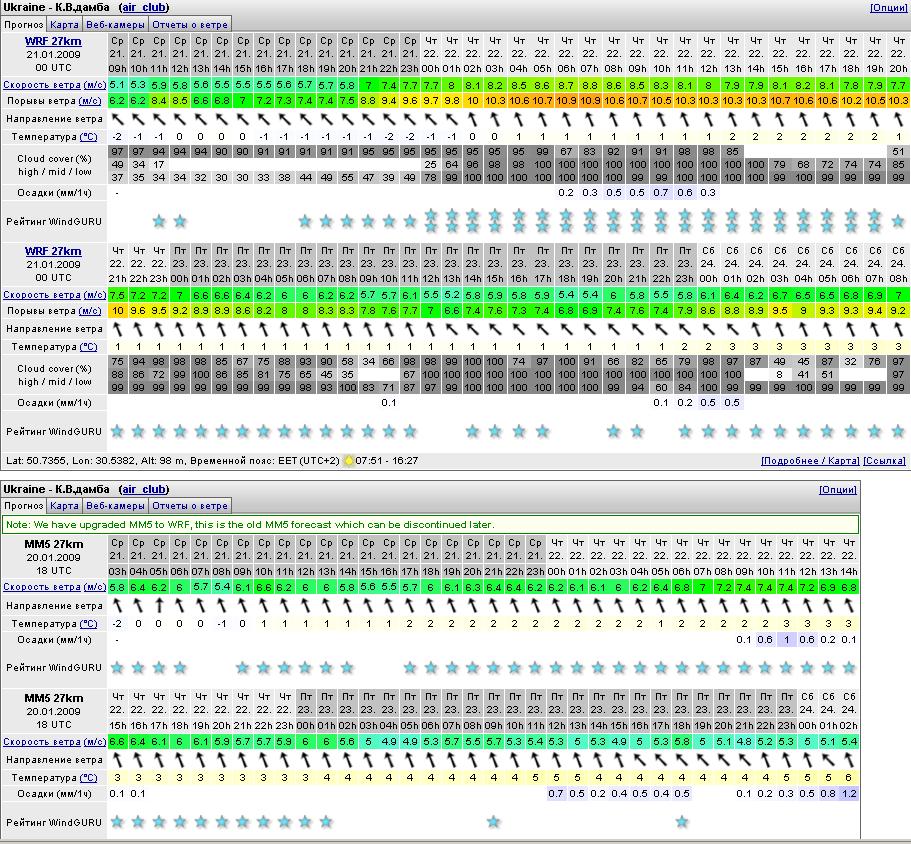Click first star in top WRF rating row
The width and height of the screenshot is (911, 844).
158,221
